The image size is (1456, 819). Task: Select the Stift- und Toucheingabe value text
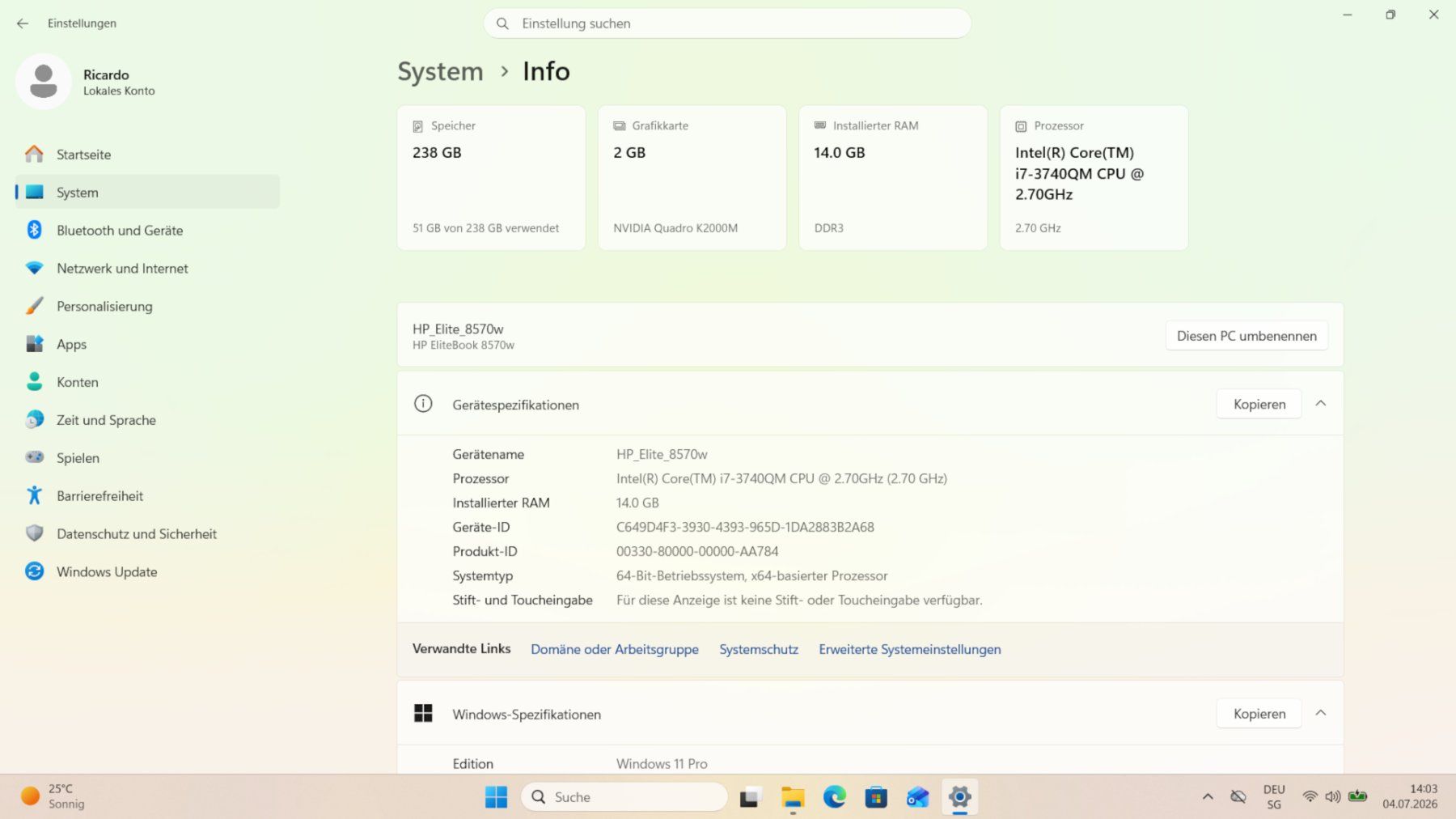[799, 600]
